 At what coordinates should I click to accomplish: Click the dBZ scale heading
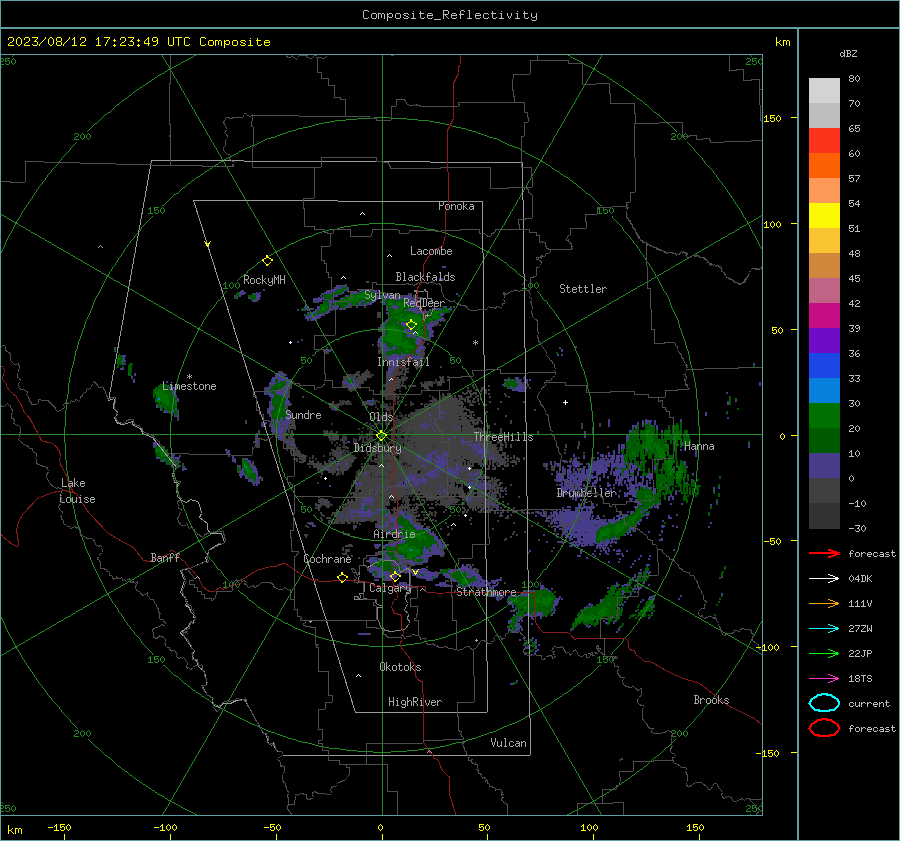pos(848,53)
